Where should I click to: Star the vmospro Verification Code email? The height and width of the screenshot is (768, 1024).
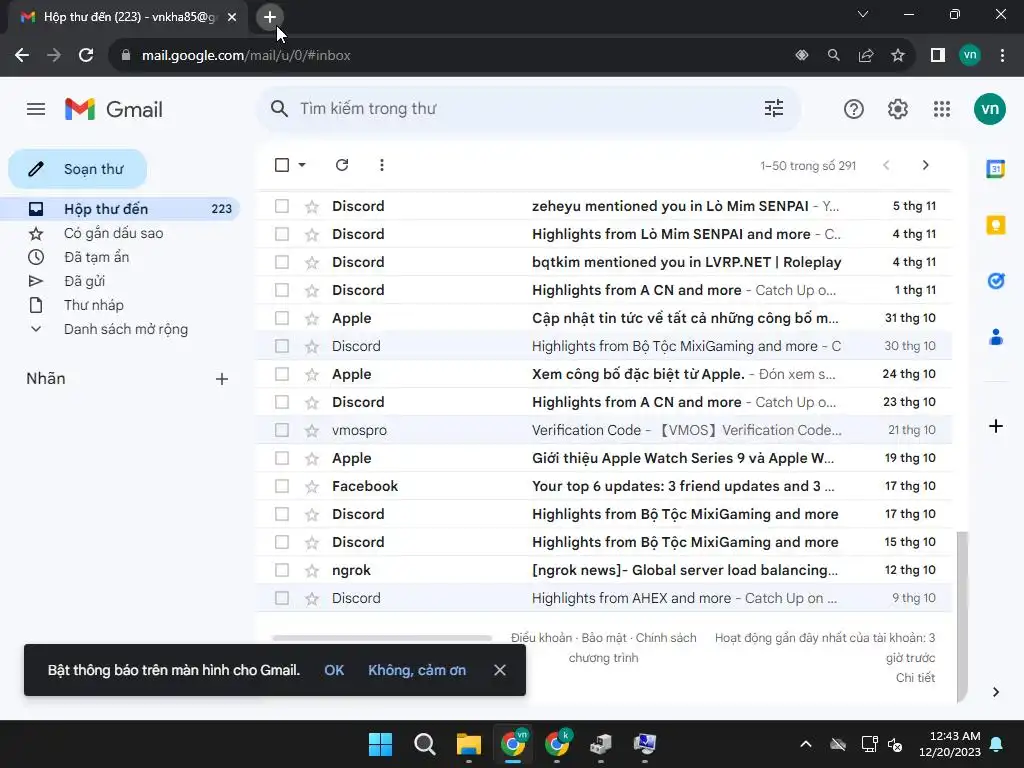coord(312,430)
